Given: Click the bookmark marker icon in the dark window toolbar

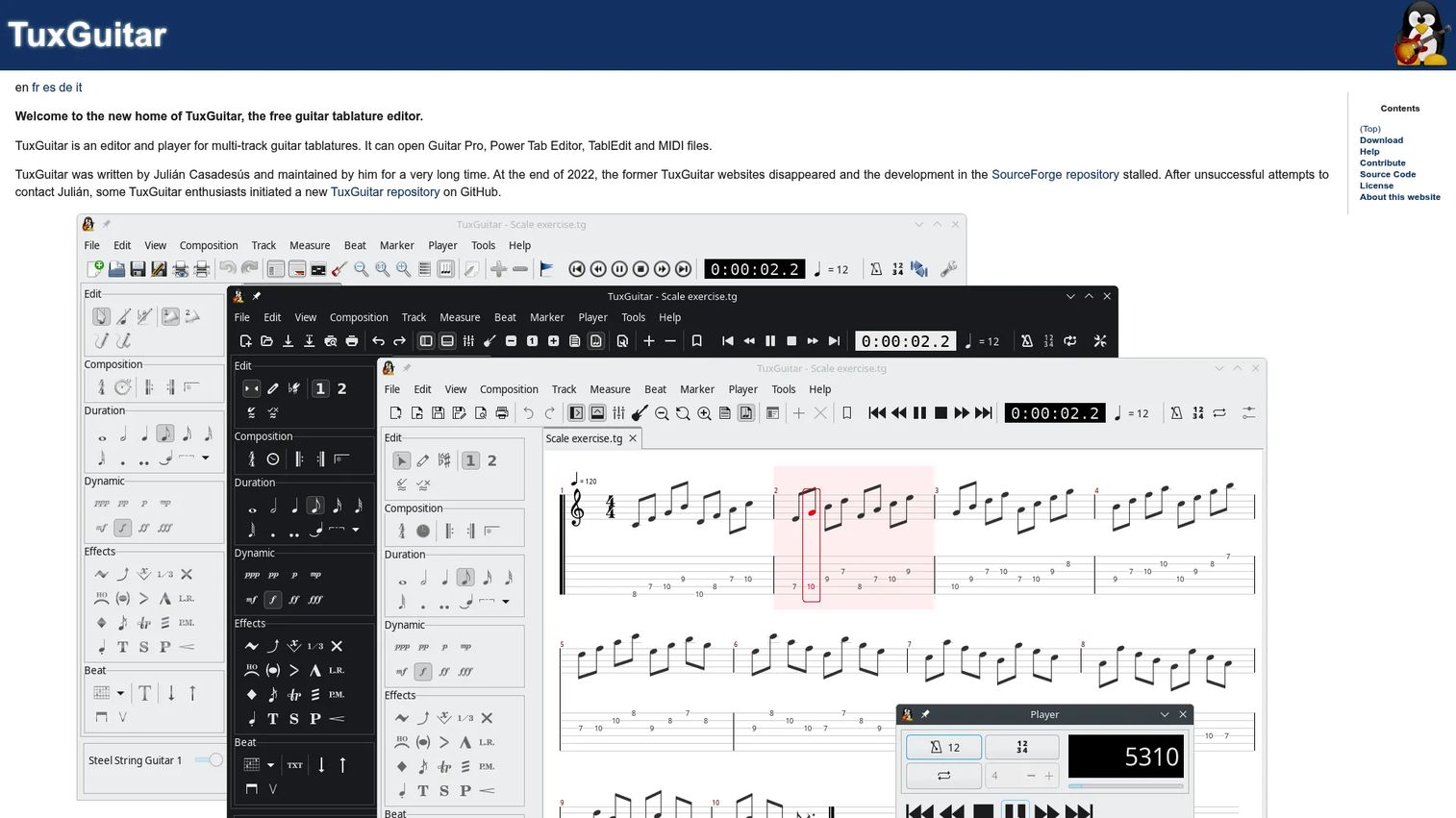Looking at the screenshot, I should (697, 341).
